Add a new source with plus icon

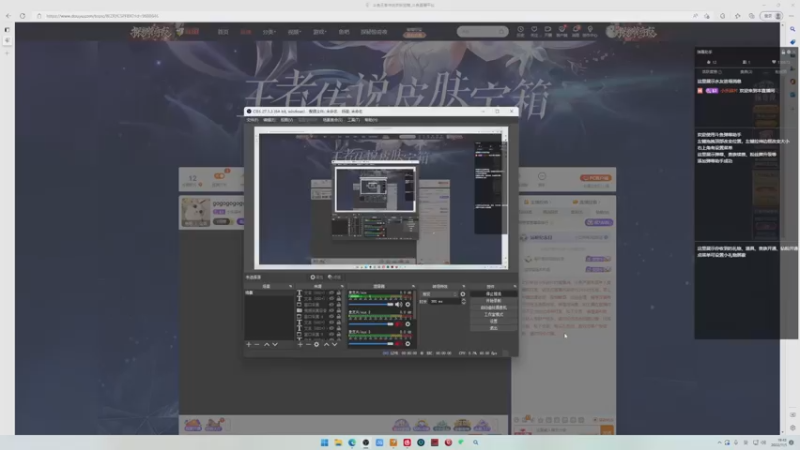pyautogui.click(x=300, y=344)
